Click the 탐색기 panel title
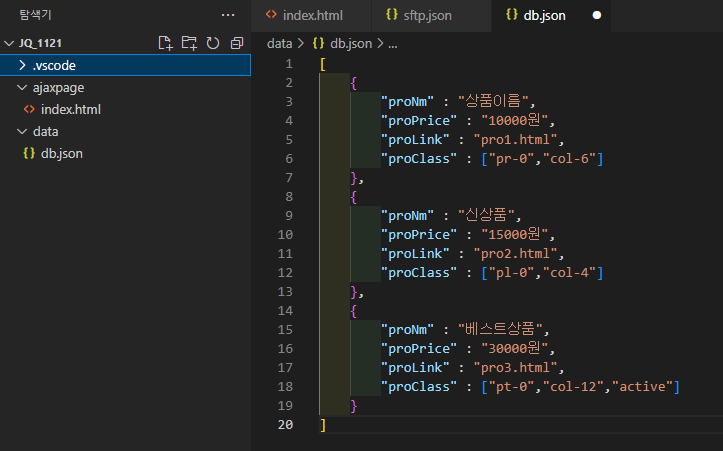This screenshot has height=451, width=723. (x=36, y=15)
